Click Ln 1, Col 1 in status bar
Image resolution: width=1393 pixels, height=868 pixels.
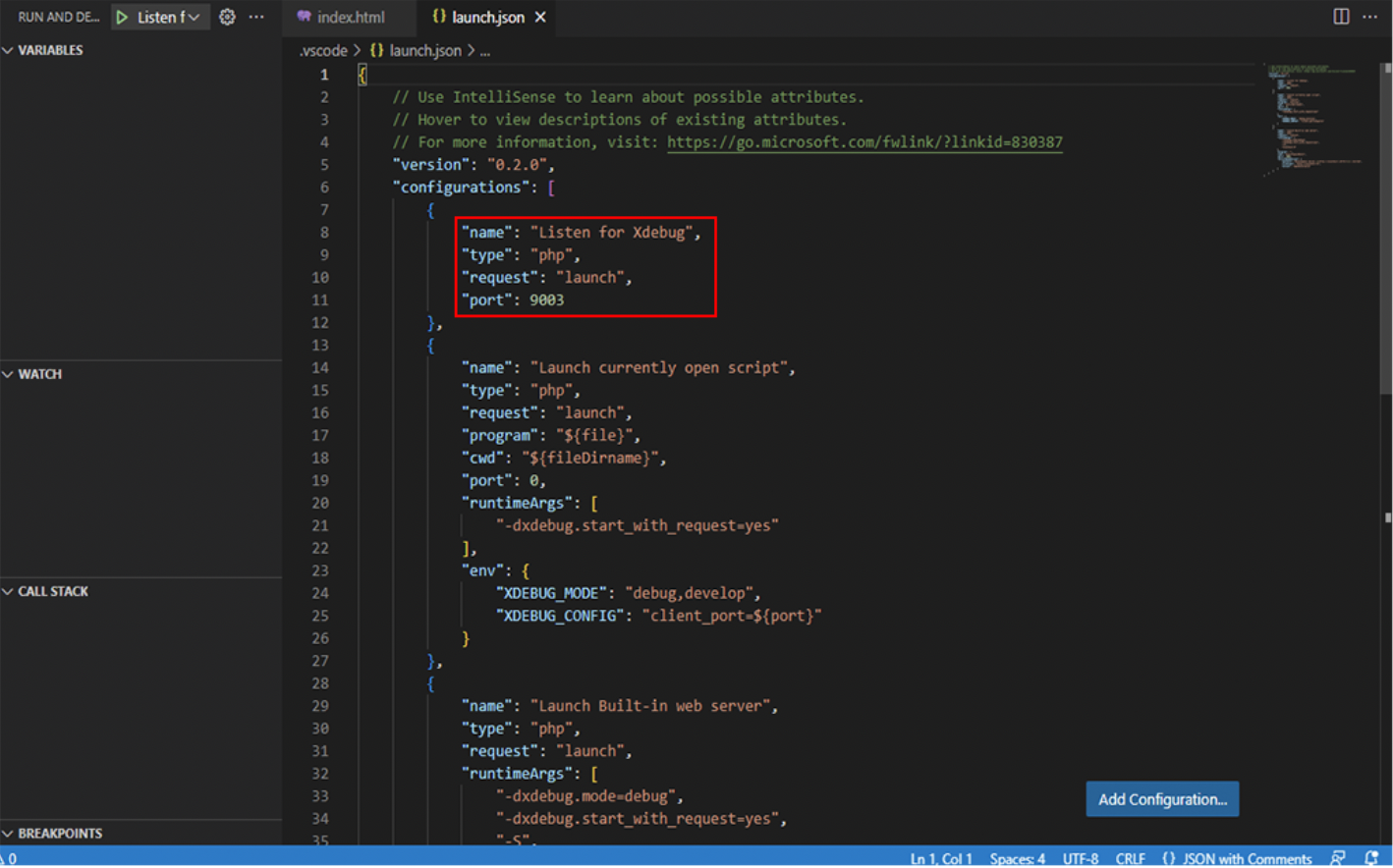click(x=941, y=858)
